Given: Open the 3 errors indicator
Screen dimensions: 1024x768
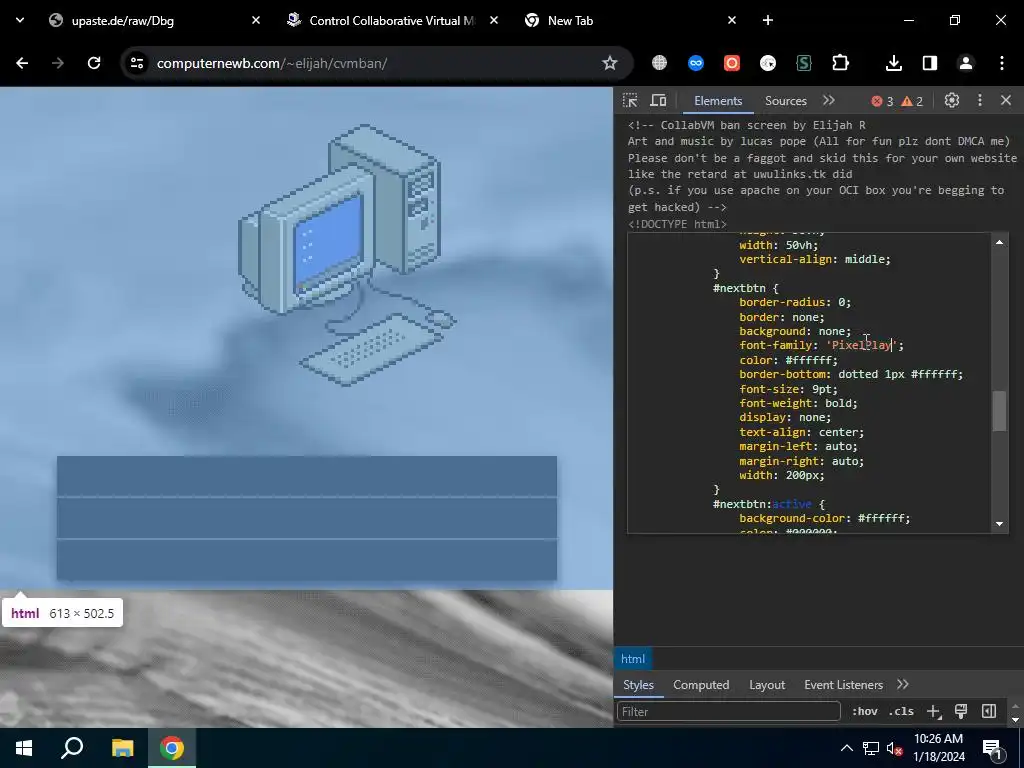Looking at the screenshot, I should (x=882, y=101).
